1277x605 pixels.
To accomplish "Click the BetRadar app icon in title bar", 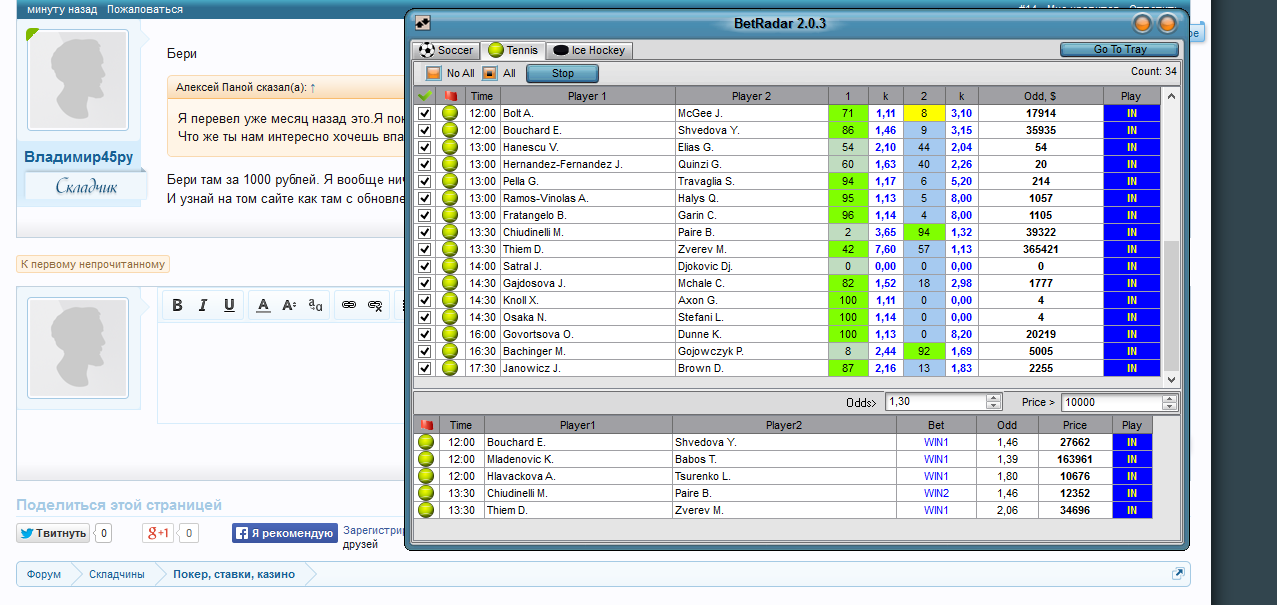I will click(x=423, y=23).
